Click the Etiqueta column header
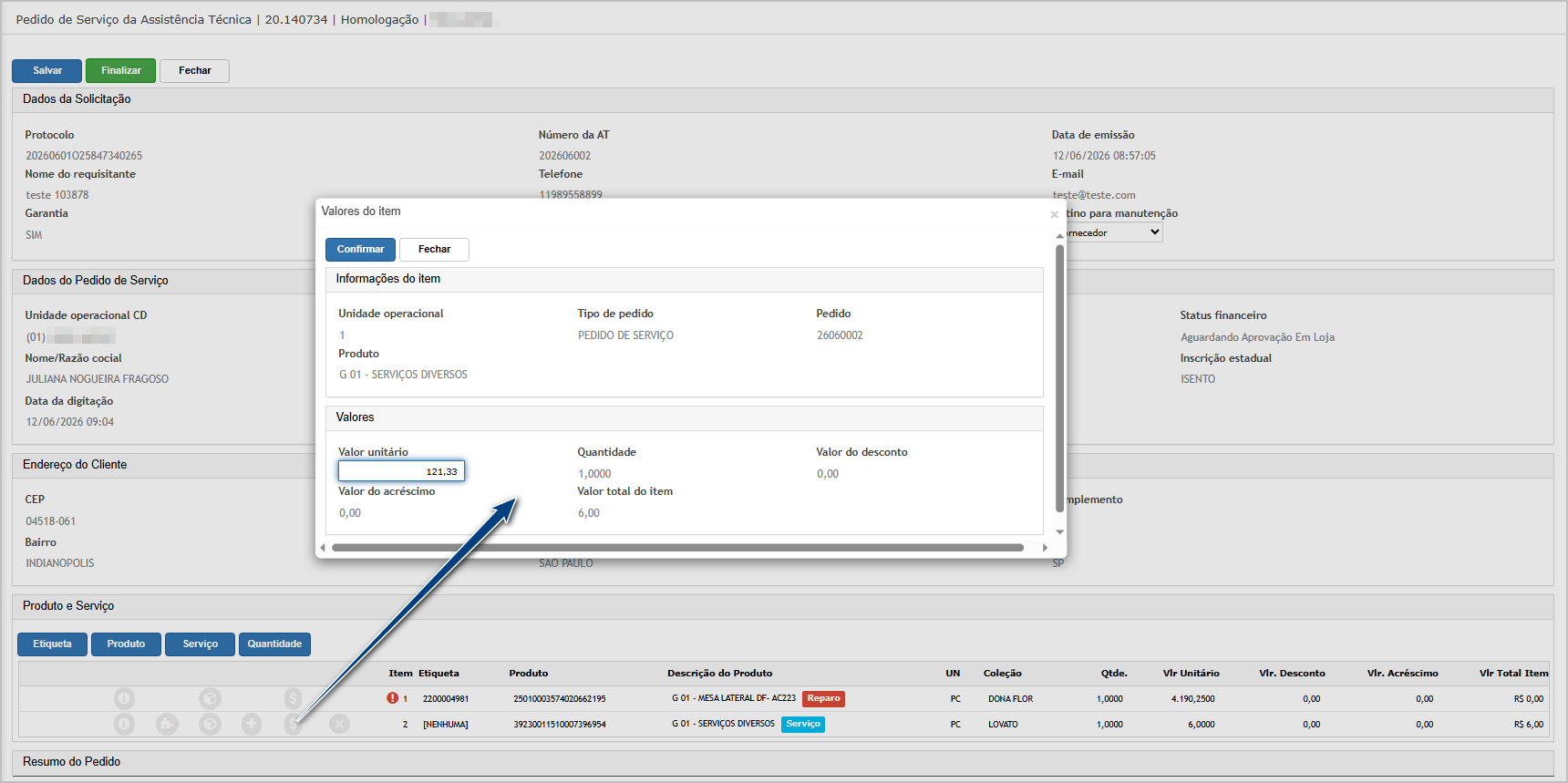 (438, 674)
